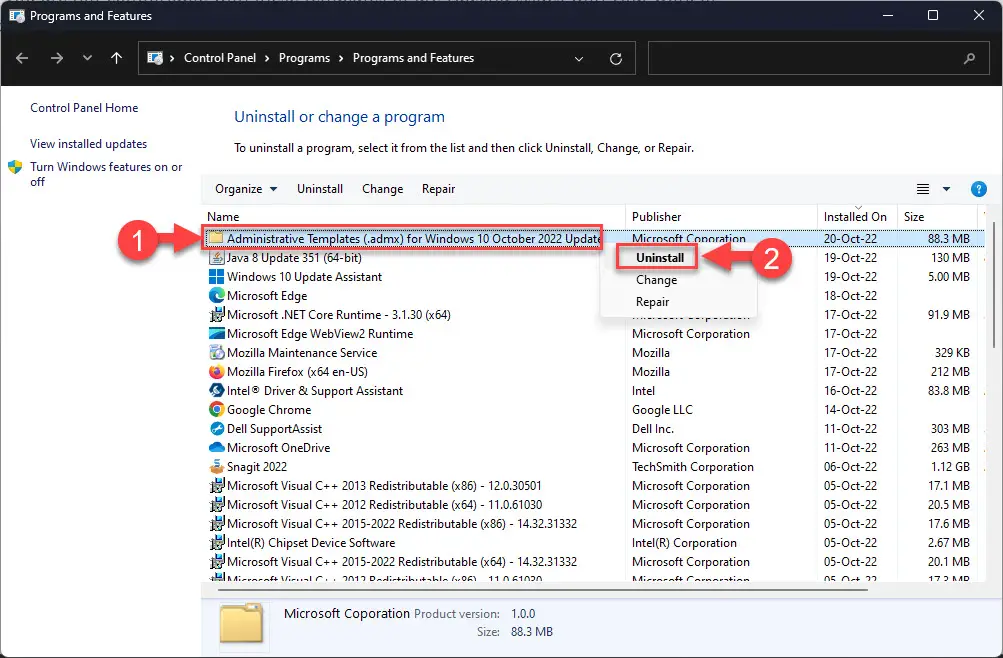The height and width of the screenshot is (658, 1003).
Task: Click the search box in Control Panel
Action: (x=819, y=58)
